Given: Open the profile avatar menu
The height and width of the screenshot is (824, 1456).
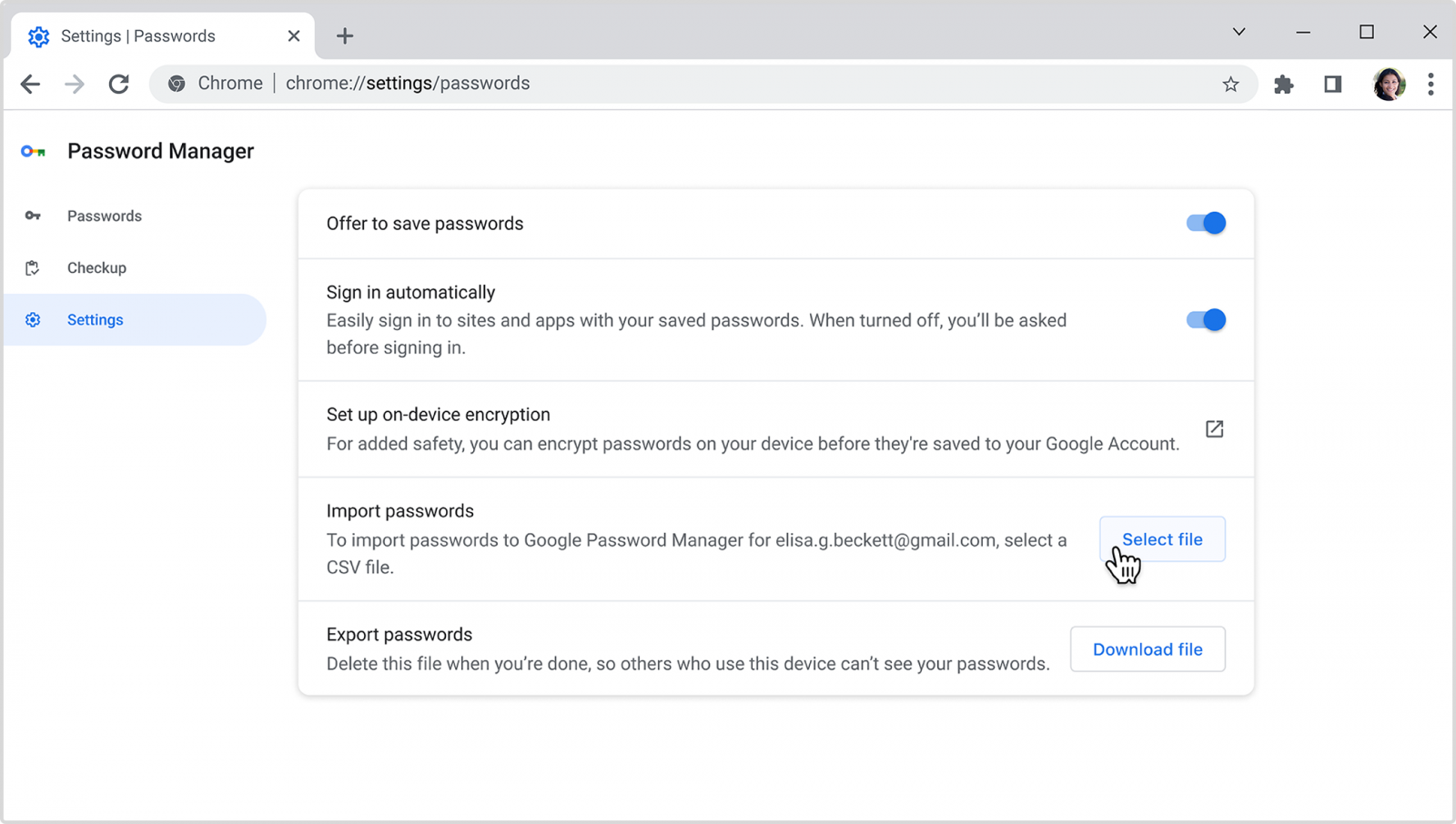Looking at the screenshot, I should click(x=1389, y=84).
